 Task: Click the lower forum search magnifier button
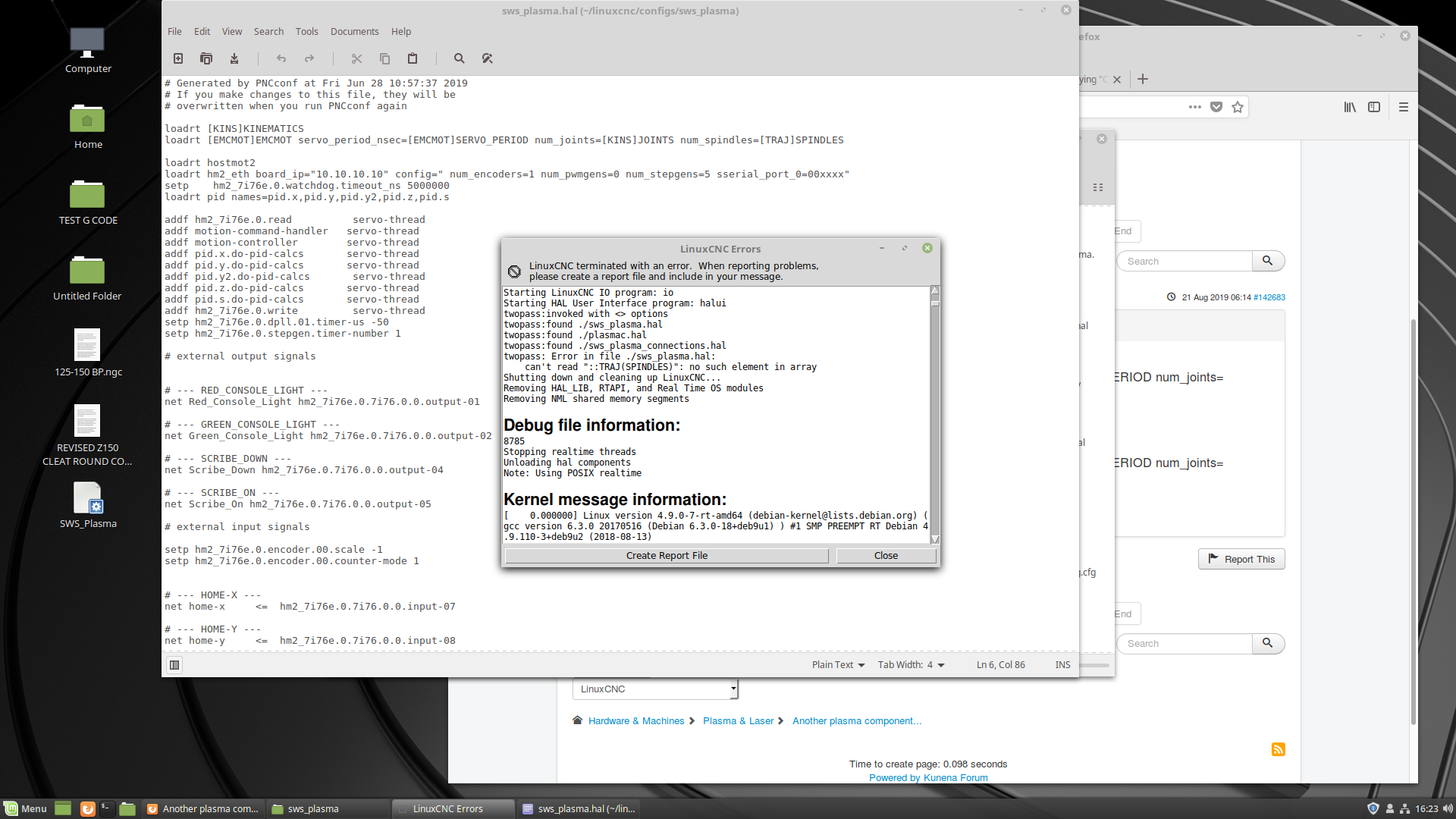[x=1267, y=643]
